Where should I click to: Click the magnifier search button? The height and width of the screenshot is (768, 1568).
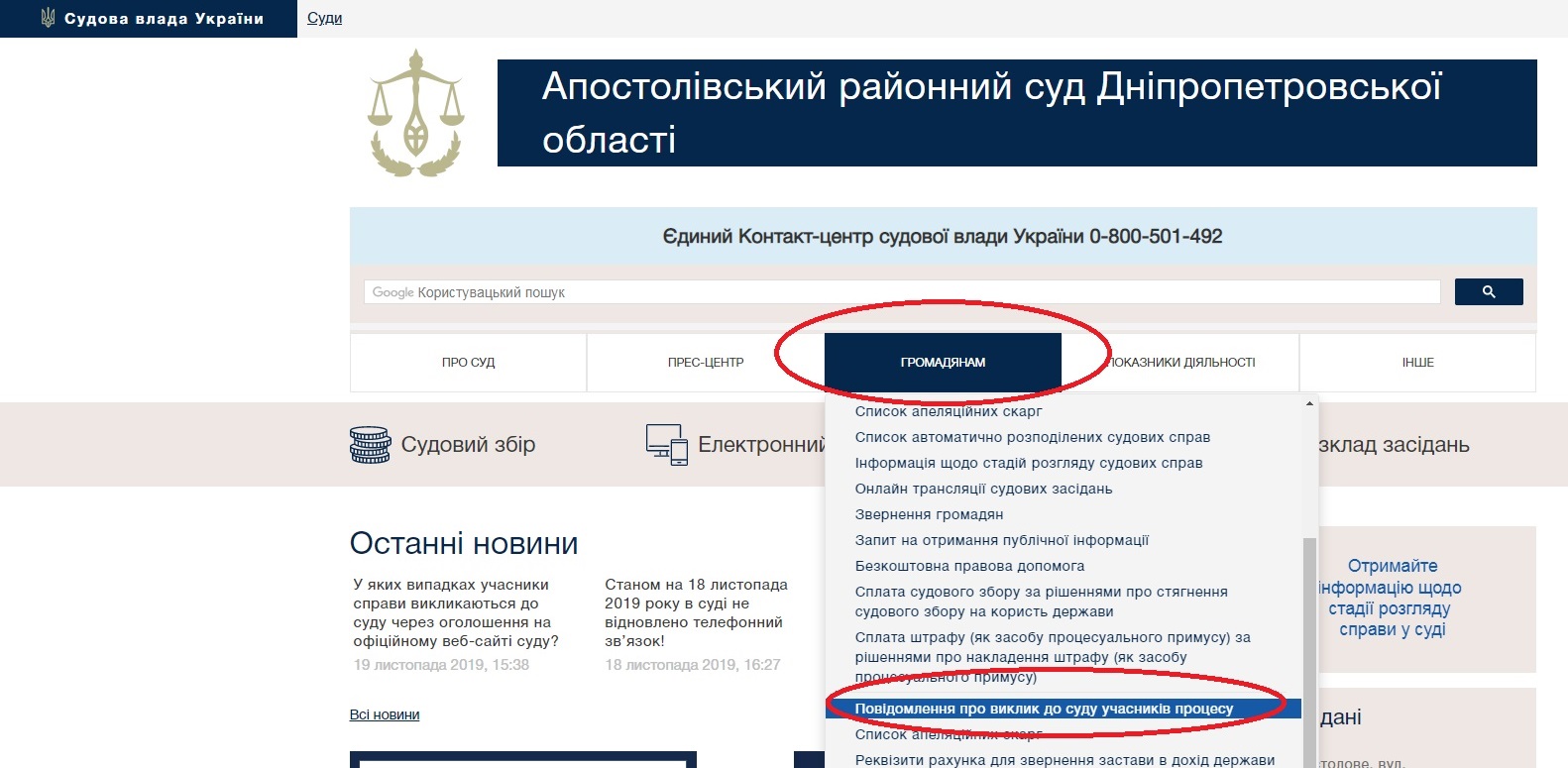[x=1488, y=291]
